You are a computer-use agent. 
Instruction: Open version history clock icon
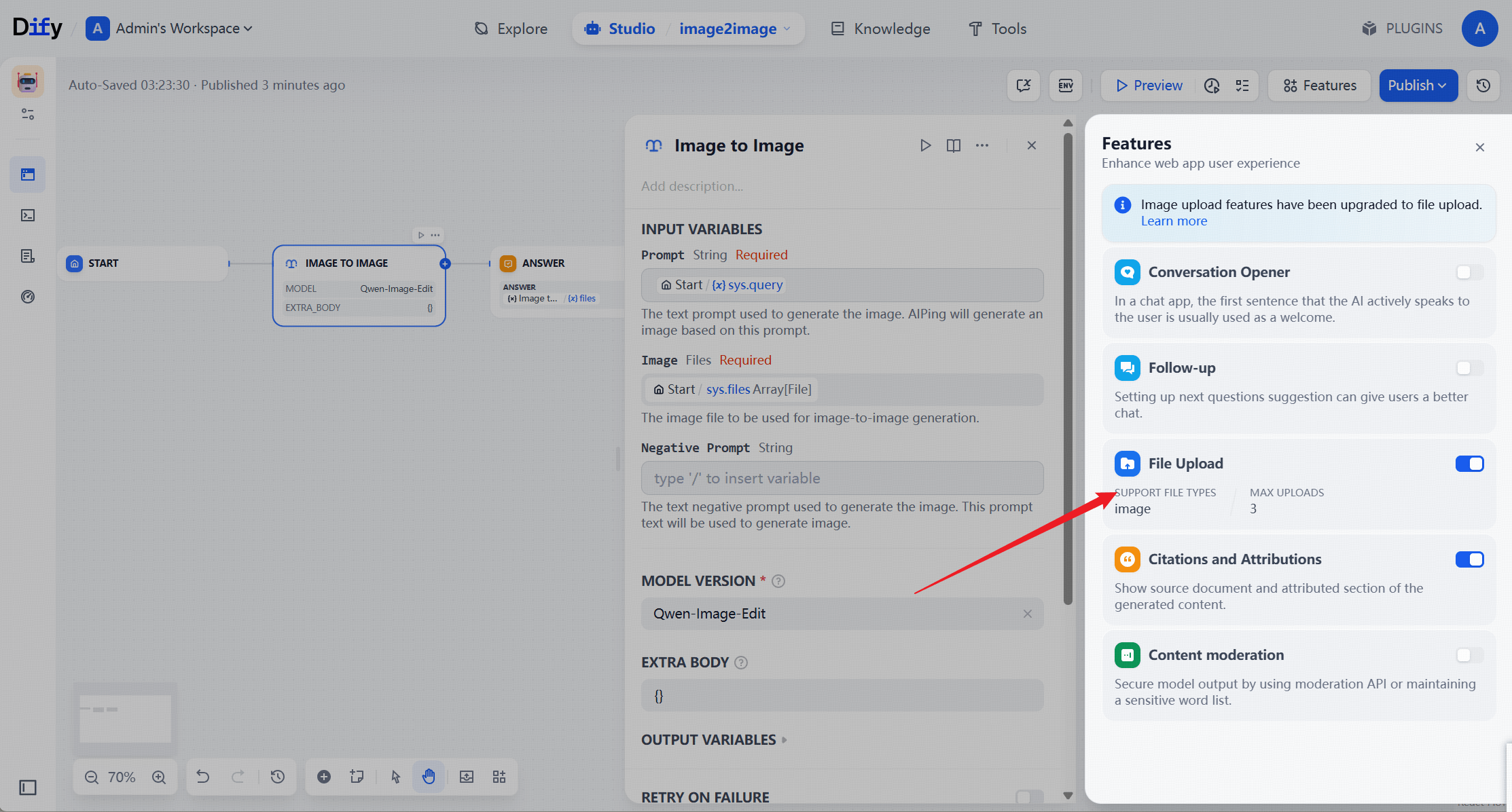[1483, 86]
